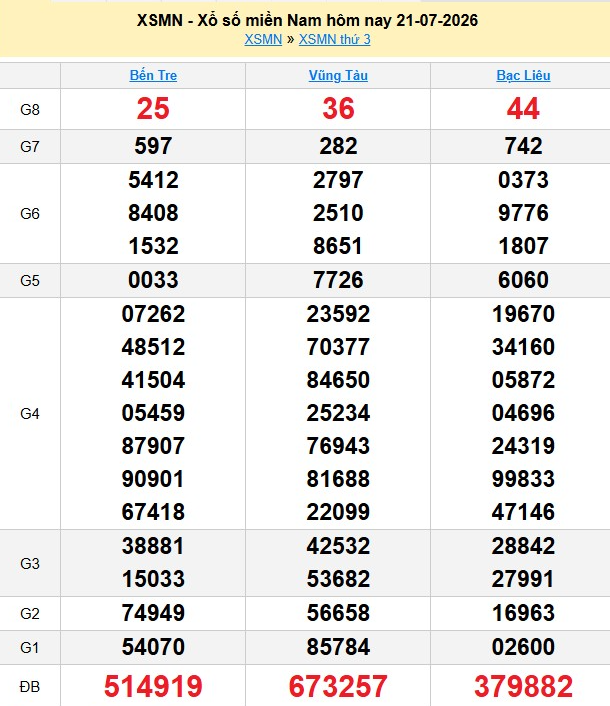Screen dimensions: 610x706
Task: Click Bến Tre G8 number 25
Action: [x=153, y=109]
